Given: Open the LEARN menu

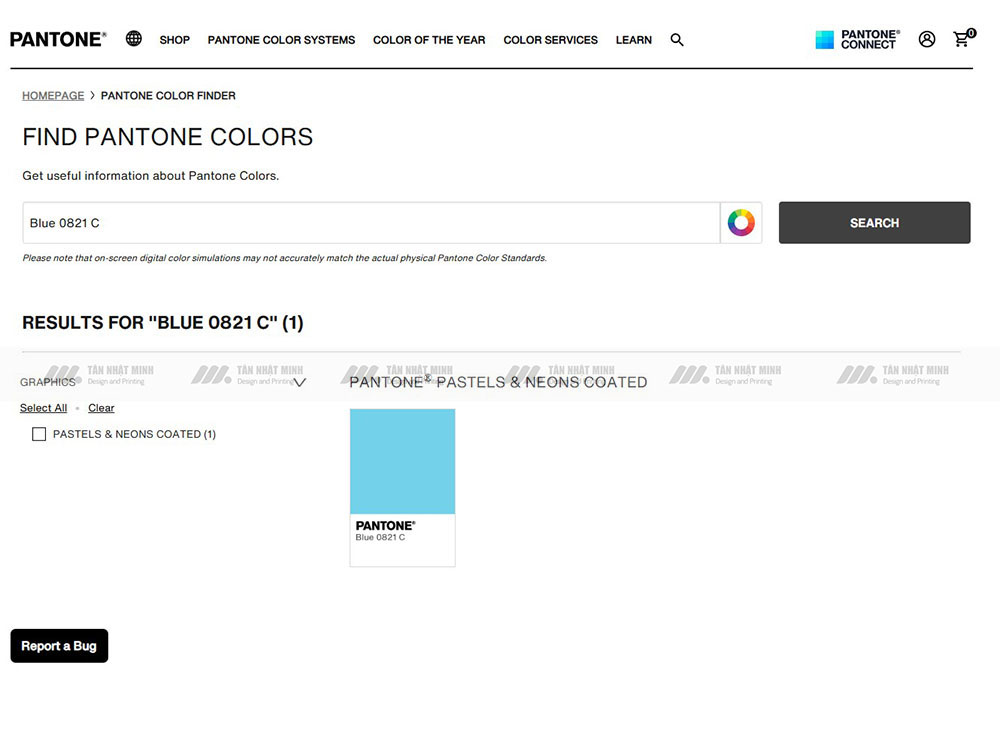Looking at the screenshot, I should point(634,40).
